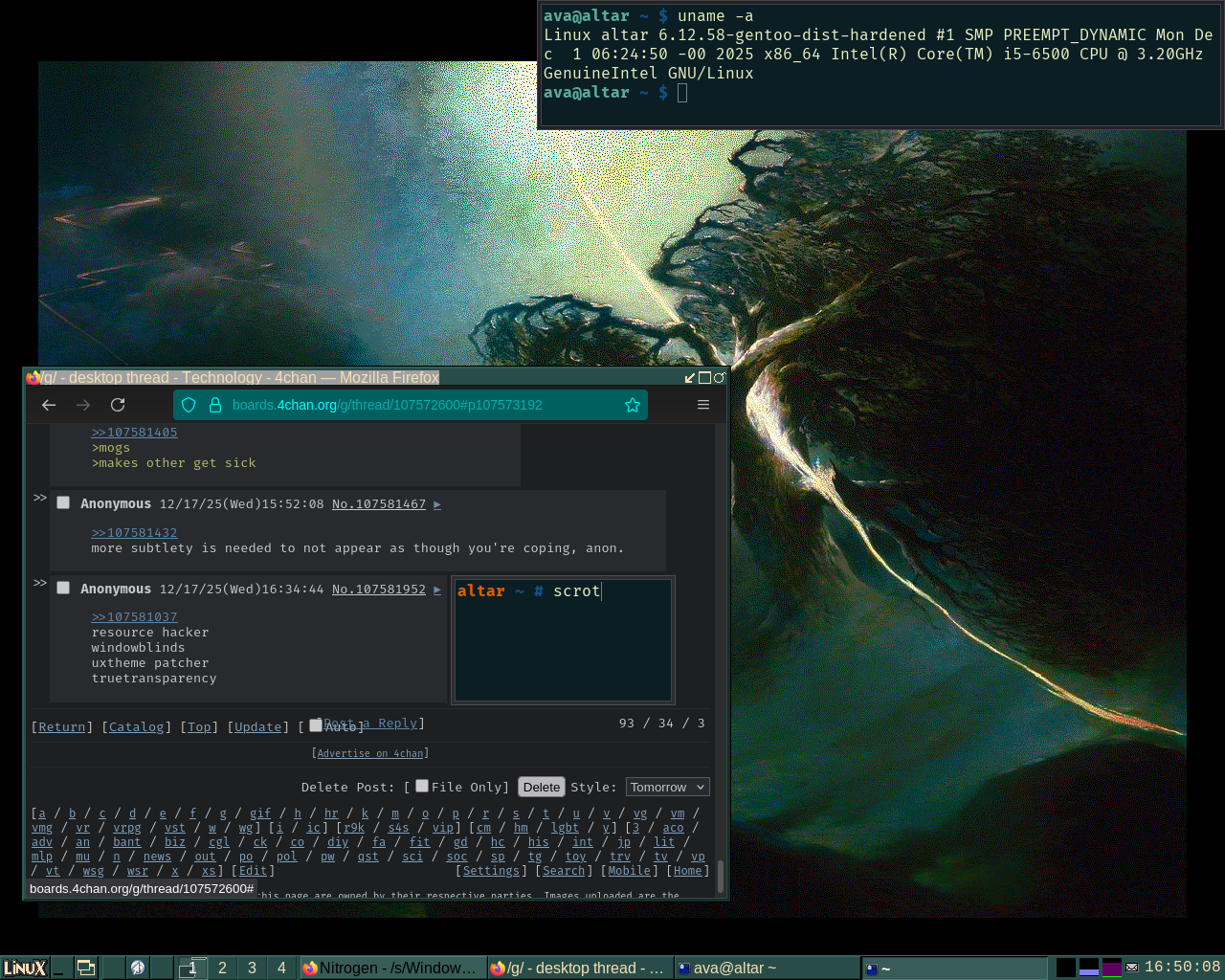Enable the Auto update checkbox
The image size is (1225, 980).
(x=316, y=725)
